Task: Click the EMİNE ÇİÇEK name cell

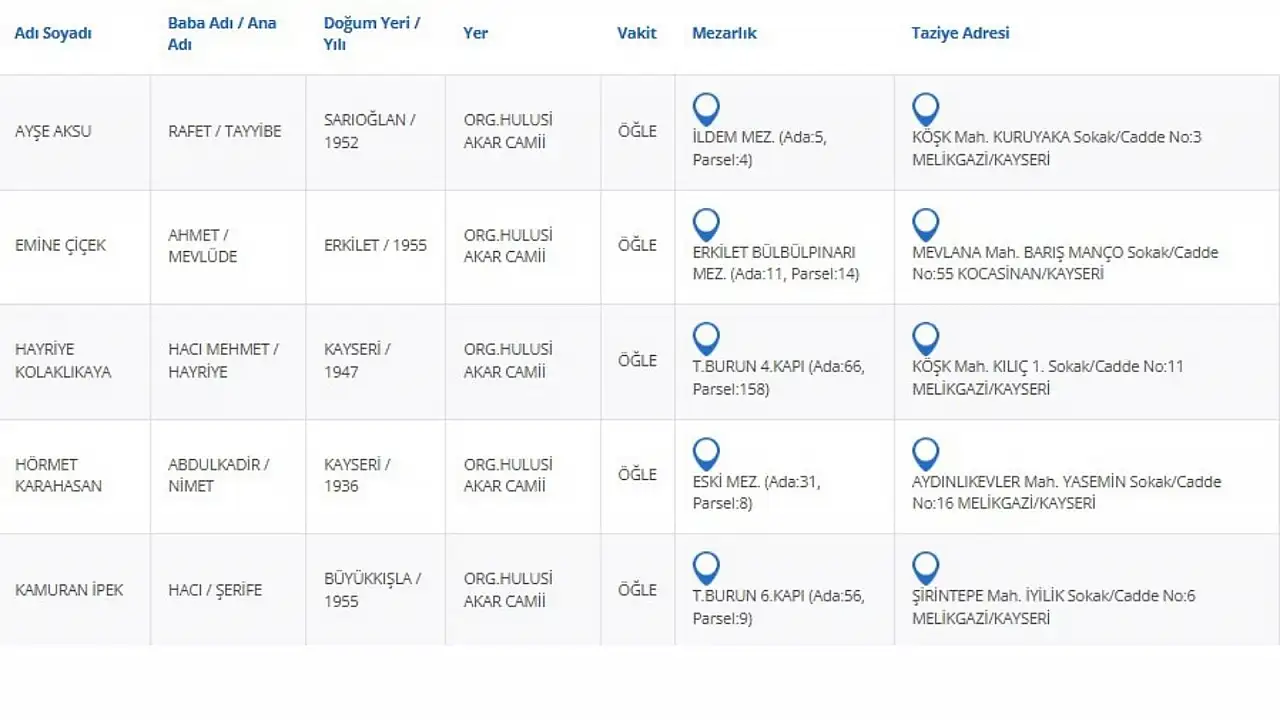Action: click(x=60, y=245)
